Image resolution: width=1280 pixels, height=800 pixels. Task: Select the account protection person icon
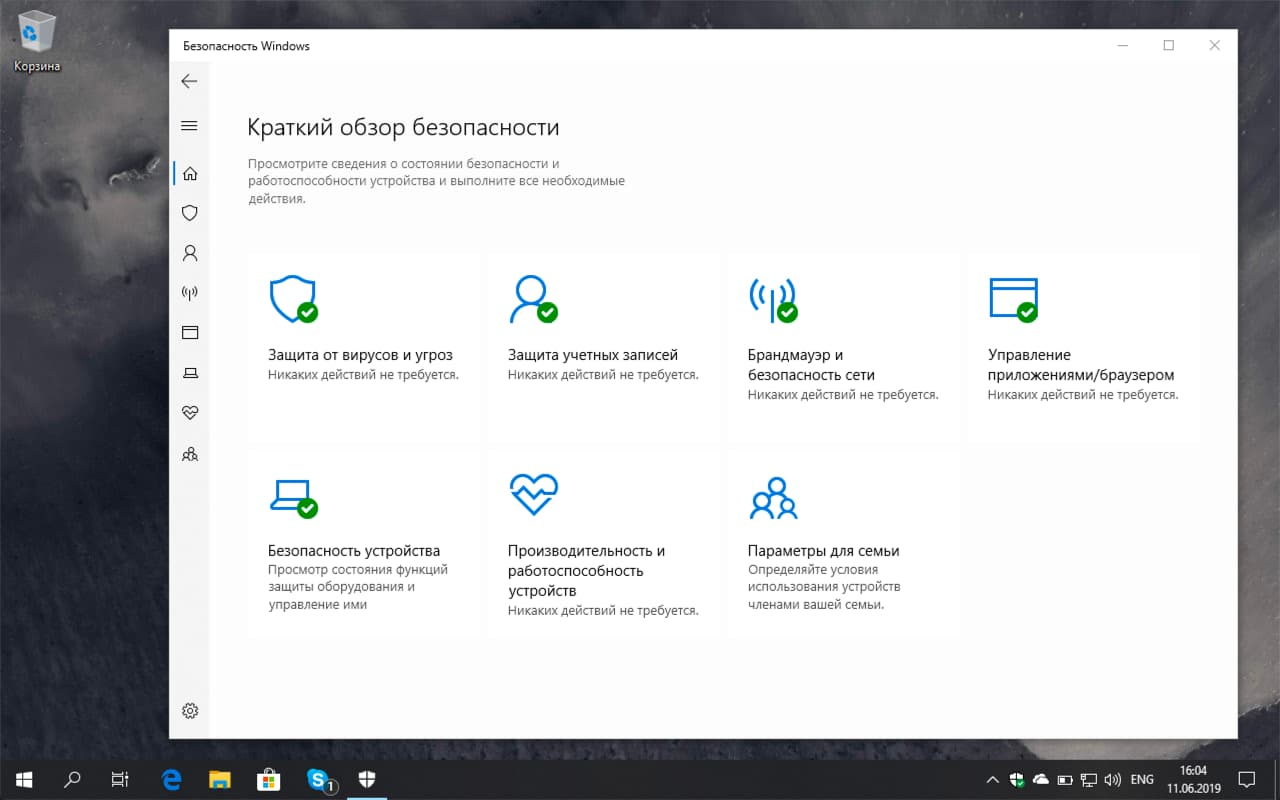[x=189, y=253]
